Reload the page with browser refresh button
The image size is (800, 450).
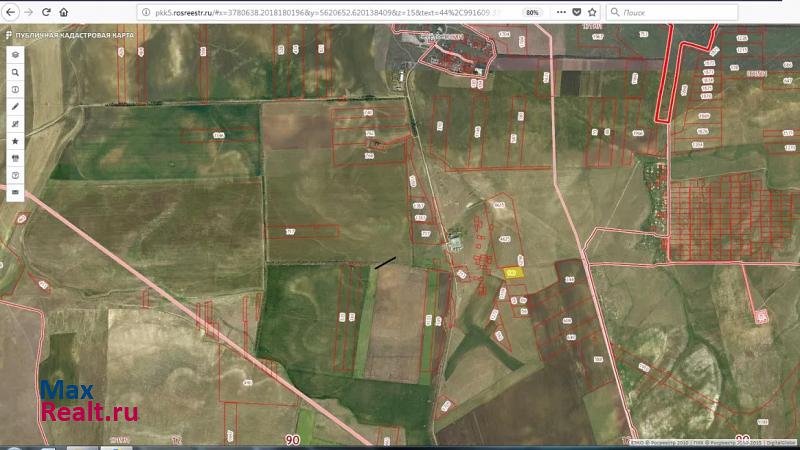[46, 12]
